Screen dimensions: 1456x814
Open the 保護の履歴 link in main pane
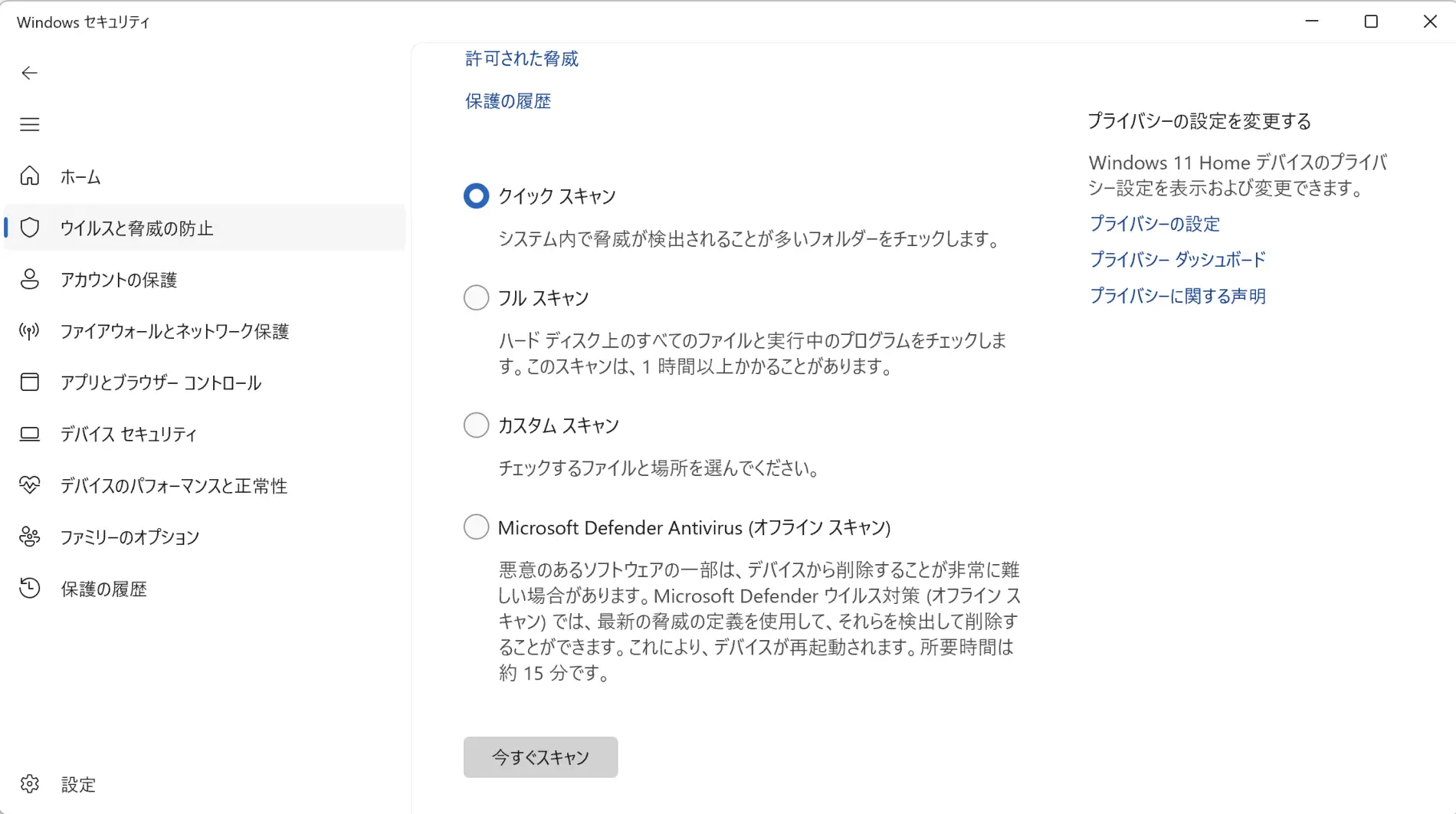[x=508, y=101]
